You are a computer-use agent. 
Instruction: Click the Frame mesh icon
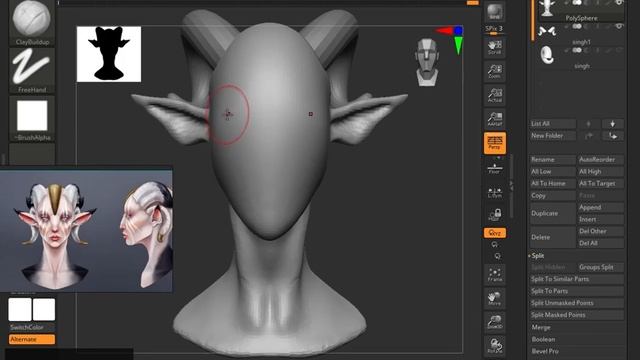(x=495, y=274)
